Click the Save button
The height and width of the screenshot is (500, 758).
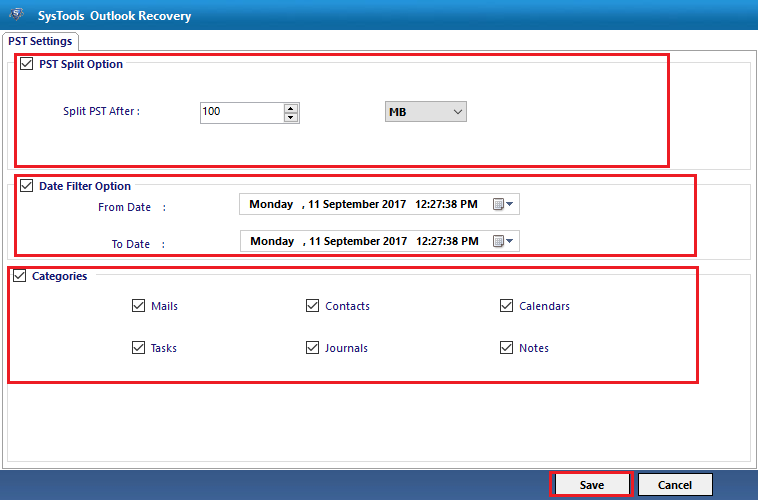click(592, 485)
